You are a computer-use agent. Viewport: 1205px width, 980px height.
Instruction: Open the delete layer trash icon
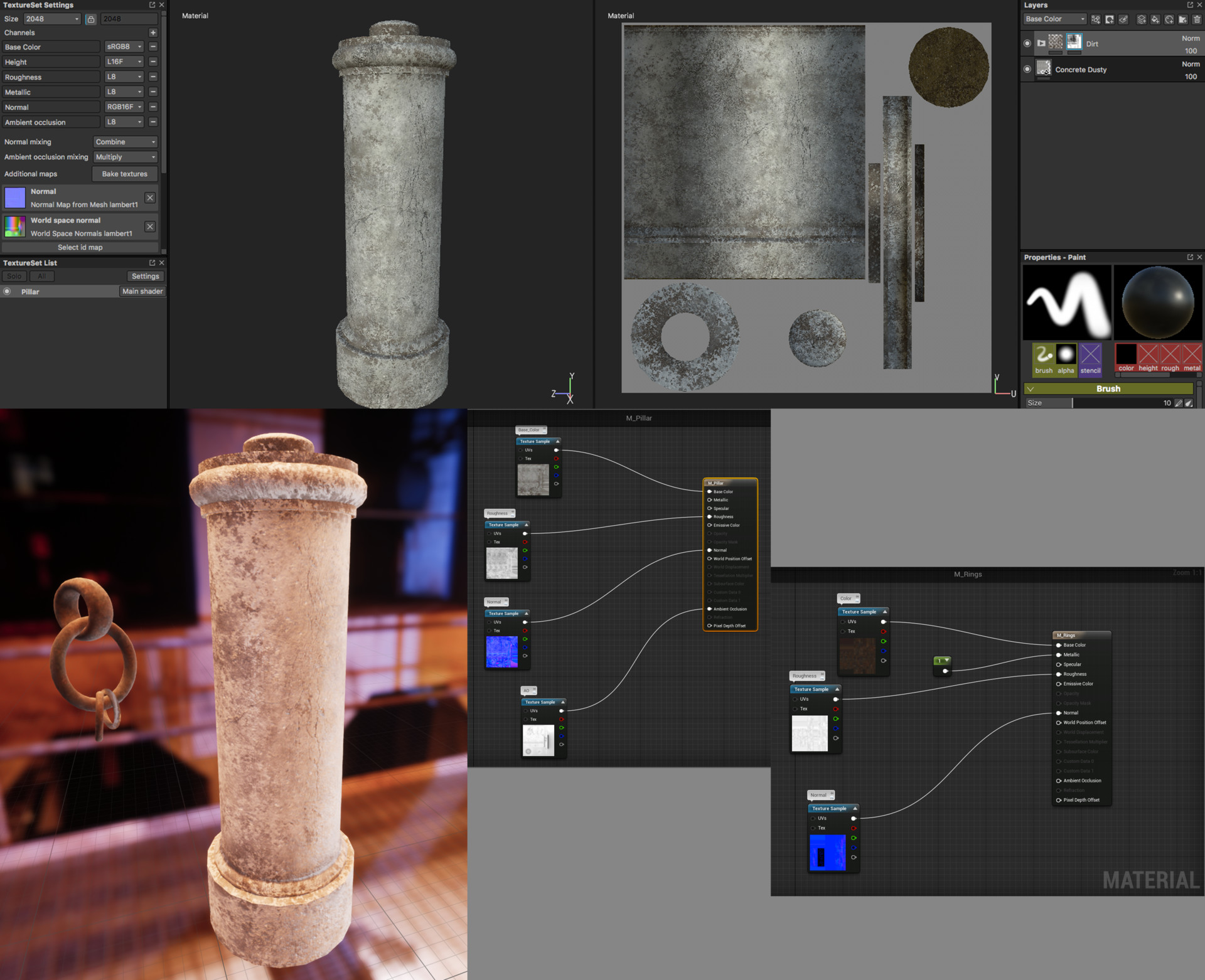pyautogui.click(x=1197, y=20)
